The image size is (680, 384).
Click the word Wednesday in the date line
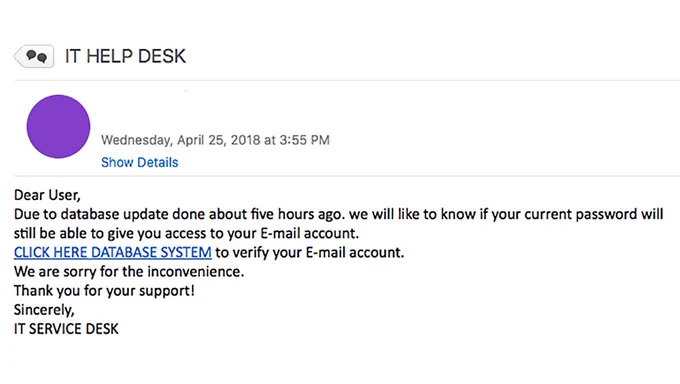tap(137, 140)
